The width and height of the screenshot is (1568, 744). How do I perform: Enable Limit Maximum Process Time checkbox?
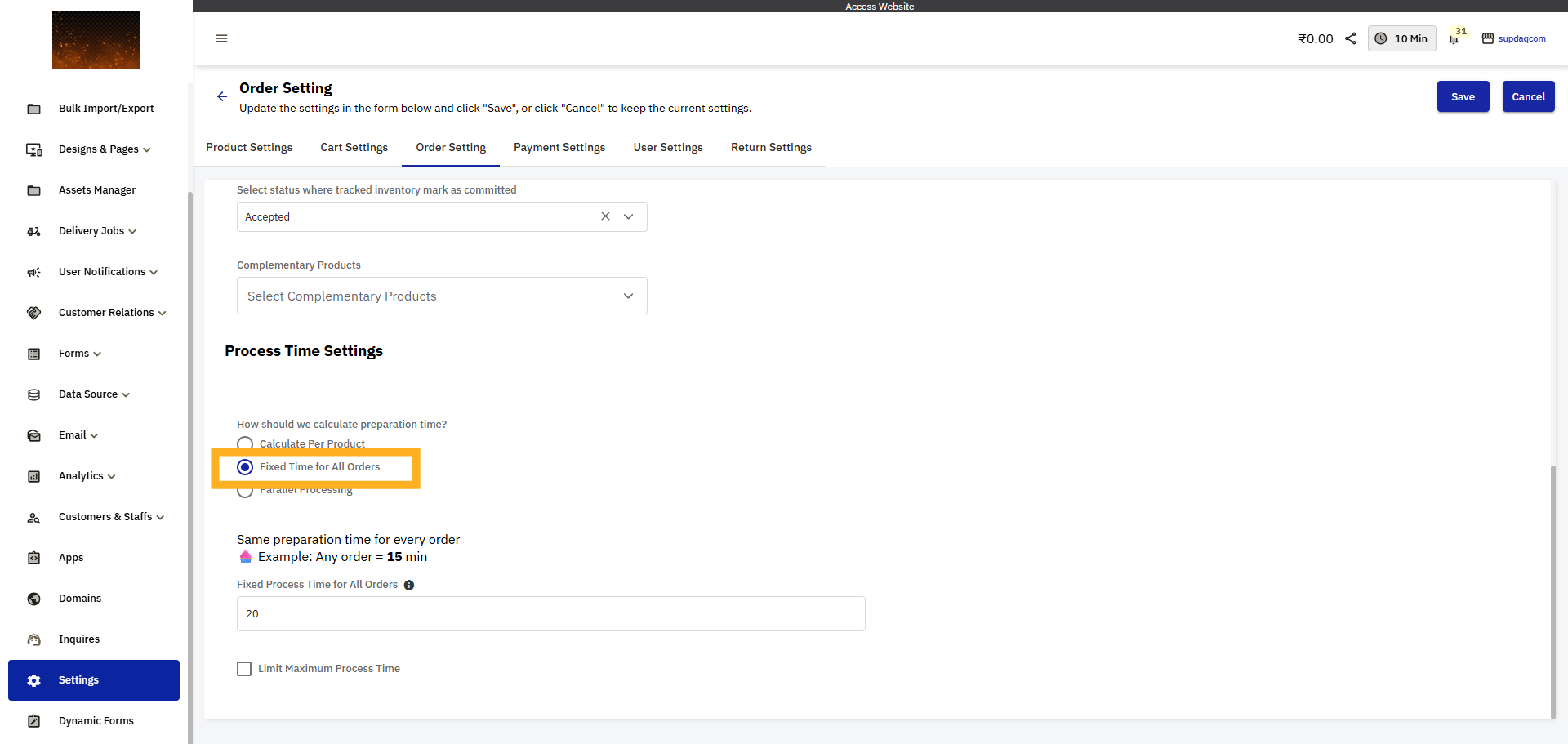click(x=244, y=669)
